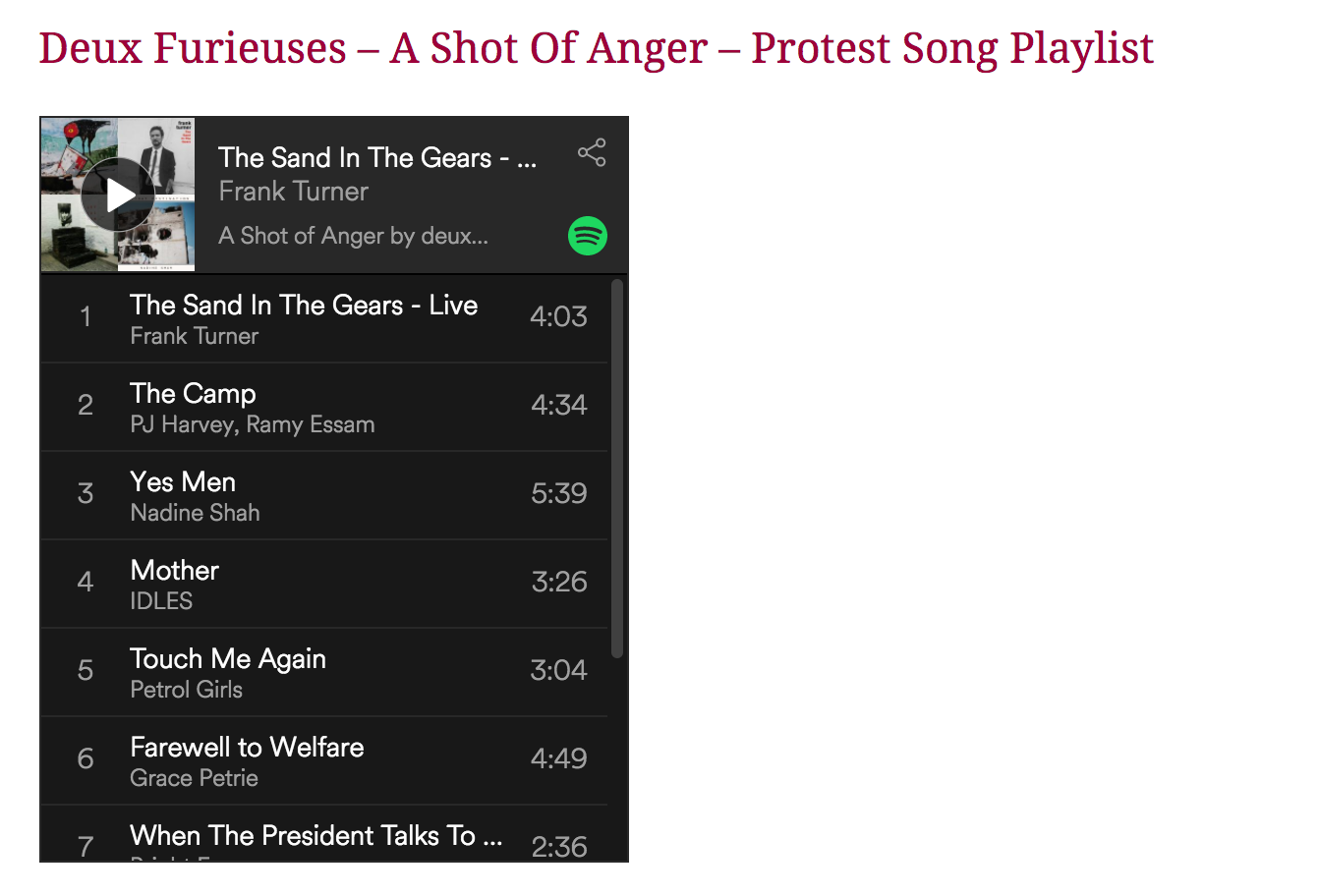Click Frank Turner artist name in the header
Viewport: 1319px width, 896px height.
(x=293, y=191)
